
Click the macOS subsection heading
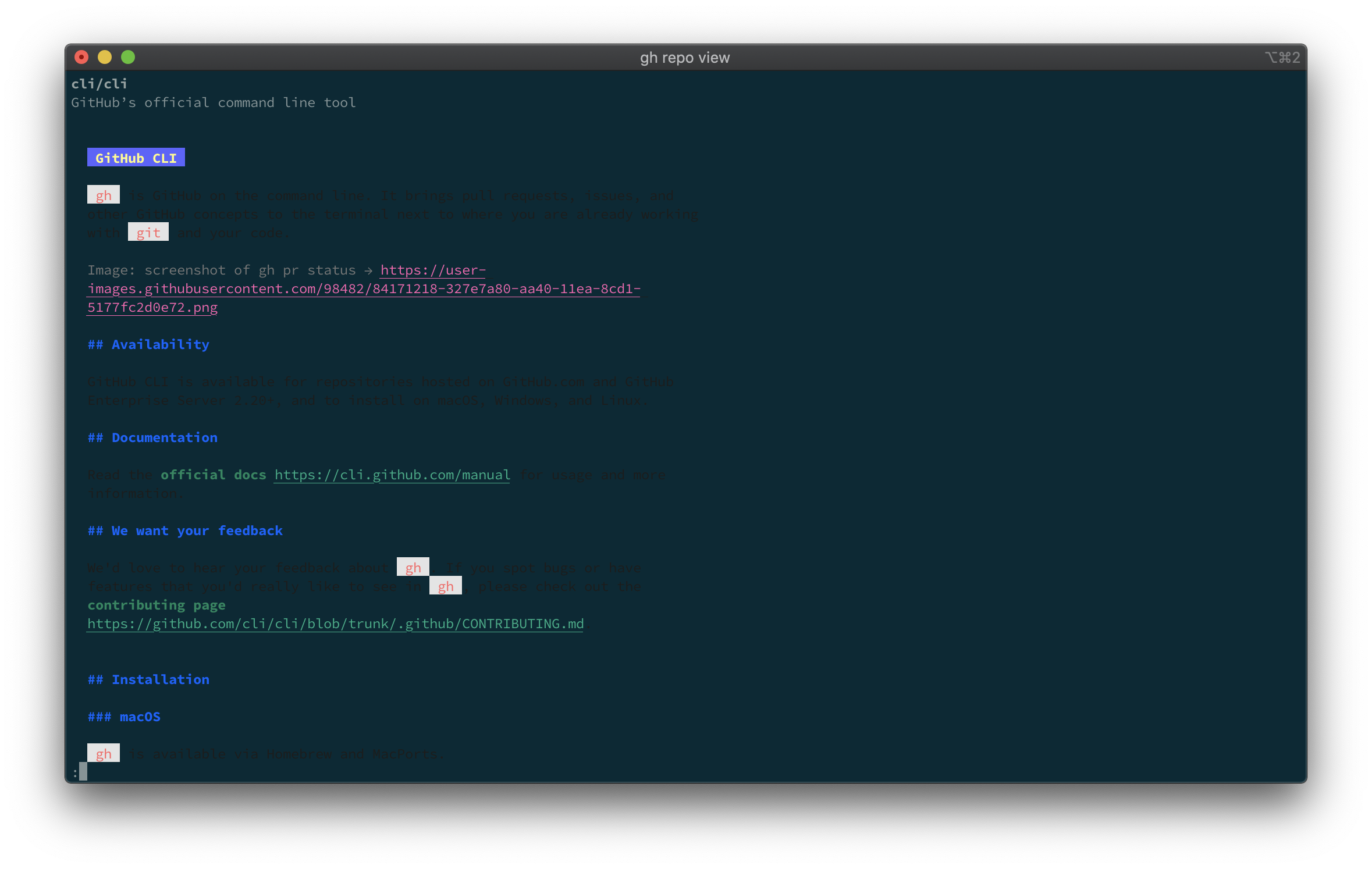tap(125, 717)
